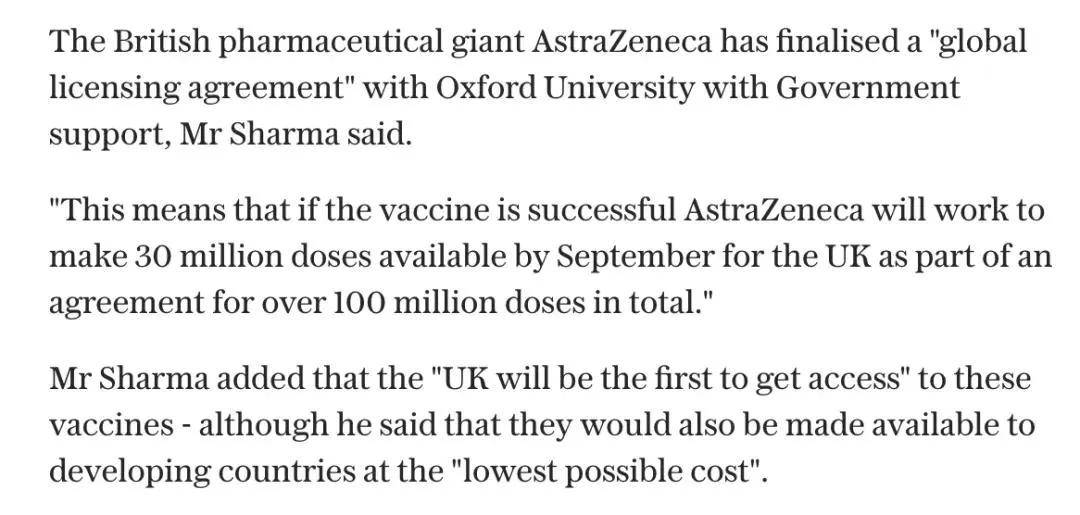
Task: Click the word "vaccines" starting a line
Action: pos(111,426)
